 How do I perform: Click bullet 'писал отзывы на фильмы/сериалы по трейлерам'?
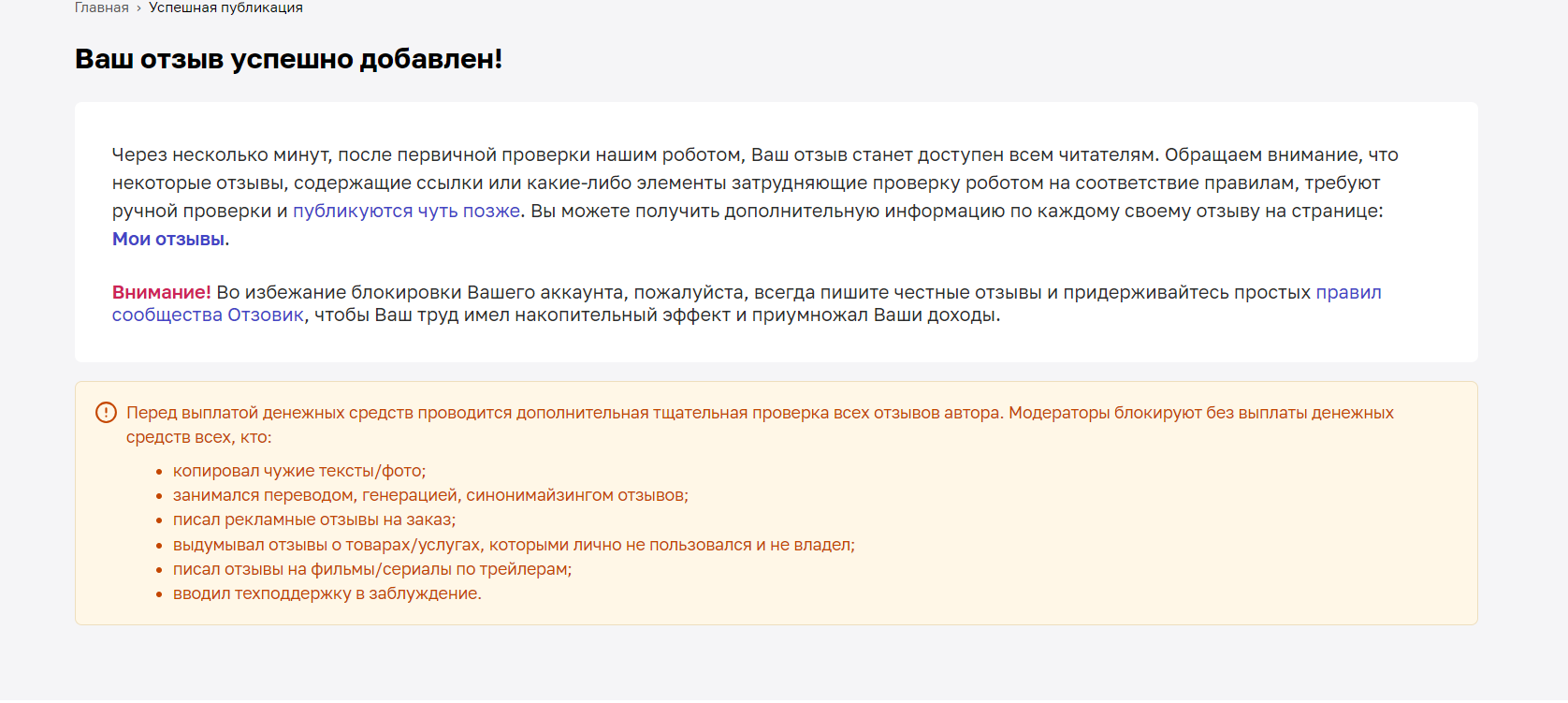pyautogui.click(x=372, y=569)
